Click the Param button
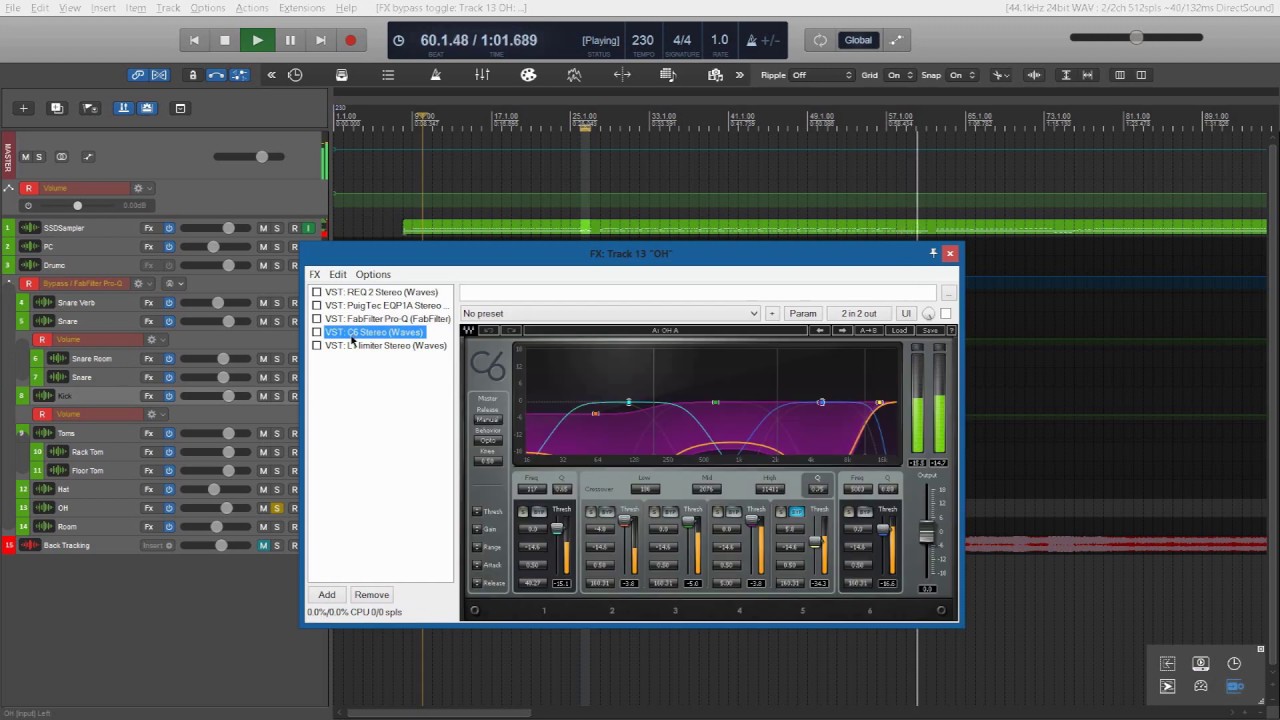This screenshot has height=720, width=1280. [803, 314]
